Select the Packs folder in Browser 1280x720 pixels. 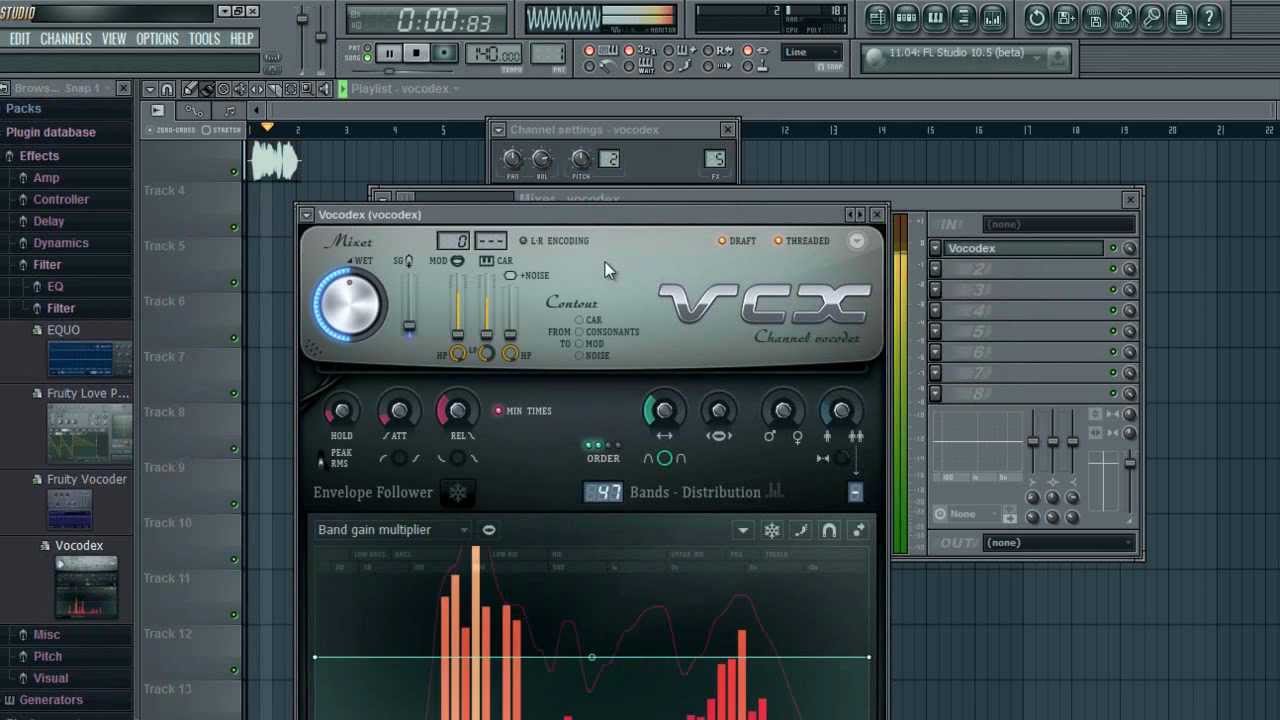point(23,108)
